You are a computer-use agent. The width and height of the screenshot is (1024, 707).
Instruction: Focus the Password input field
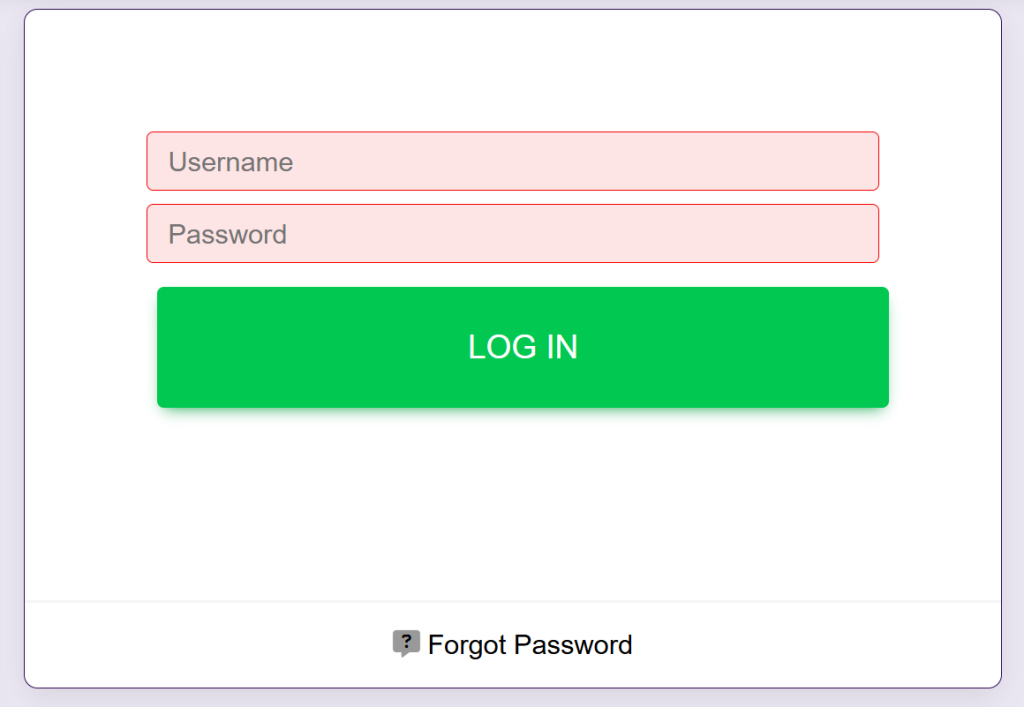click(x=512, y=234)
